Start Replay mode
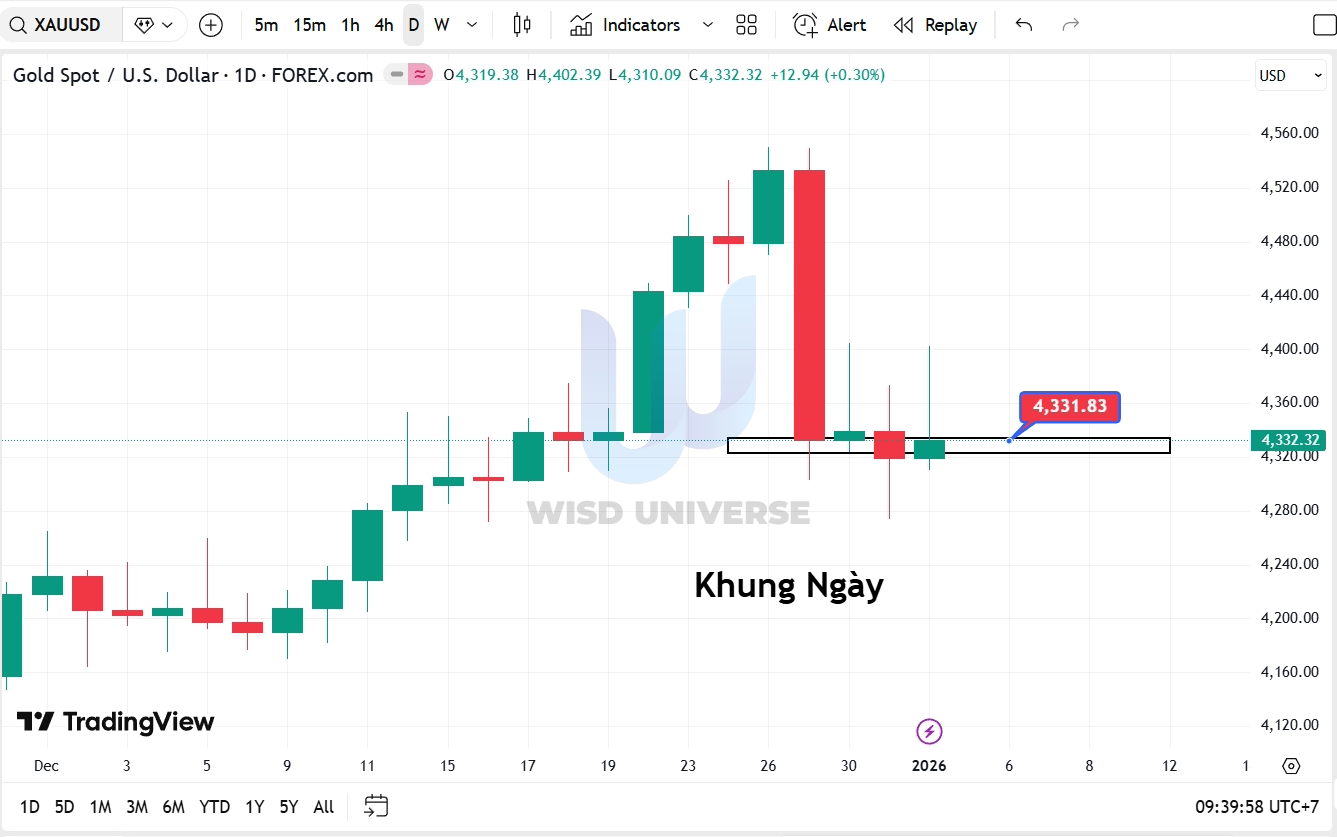1337x837 pixels. [x=935, y=24]
